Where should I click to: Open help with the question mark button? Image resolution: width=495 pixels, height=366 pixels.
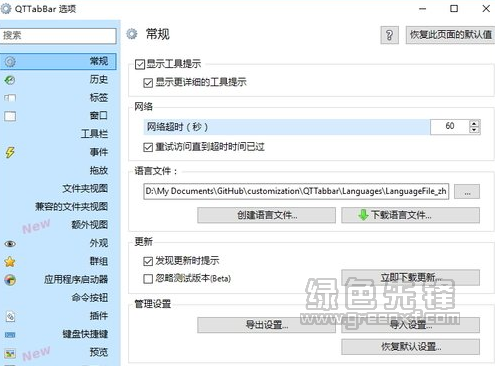click(x=389, y=35)
